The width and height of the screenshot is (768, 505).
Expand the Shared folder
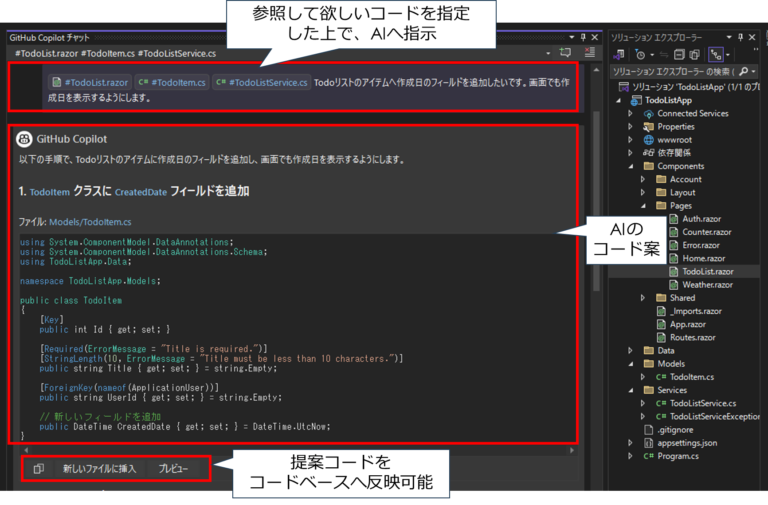tap(643, 298)
